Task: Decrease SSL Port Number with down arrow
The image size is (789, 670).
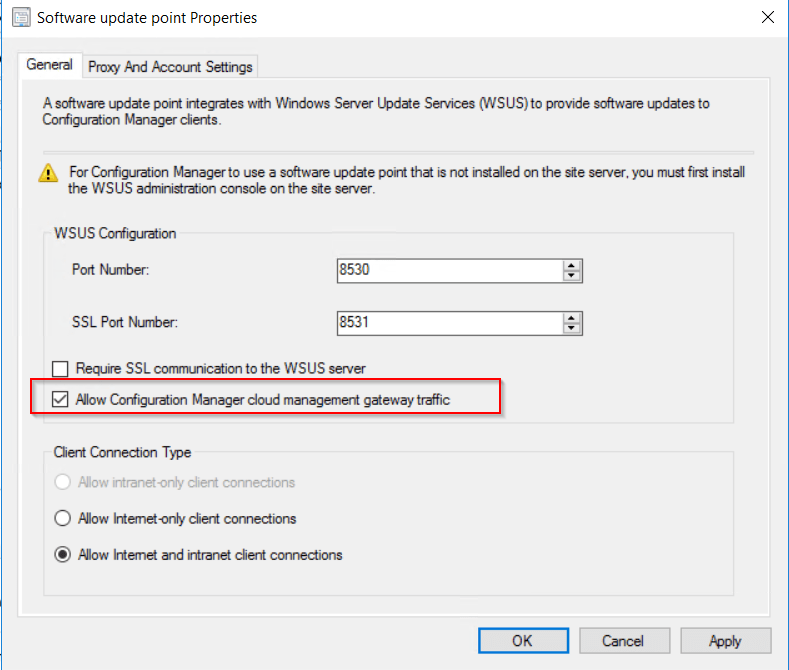Action: 572,328
